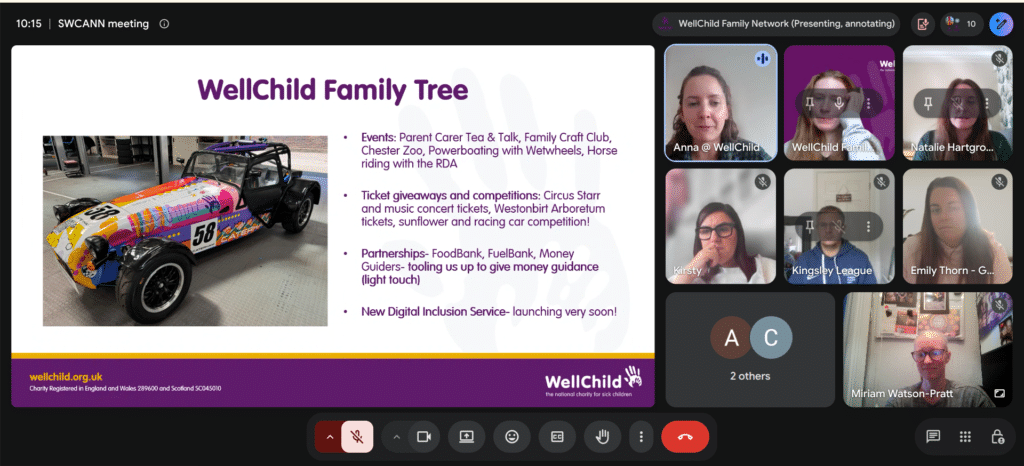This screenshot has height=466, width=1024.
Task: Open host controls lock icon
Action: [997, 437]
